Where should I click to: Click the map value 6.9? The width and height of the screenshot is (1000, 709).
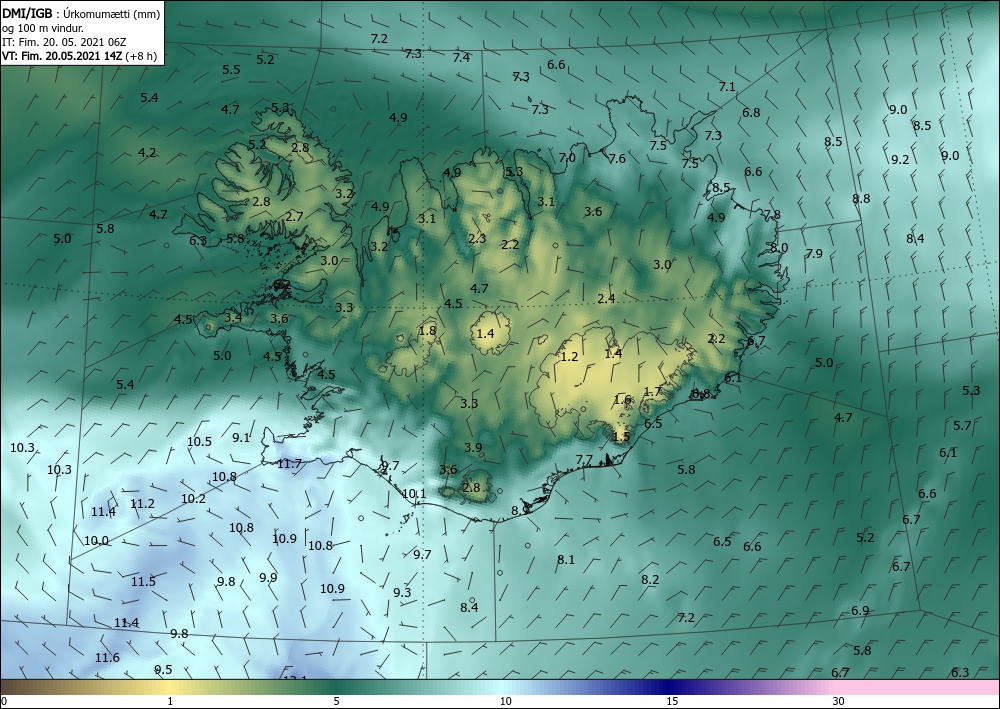(860, 610)
